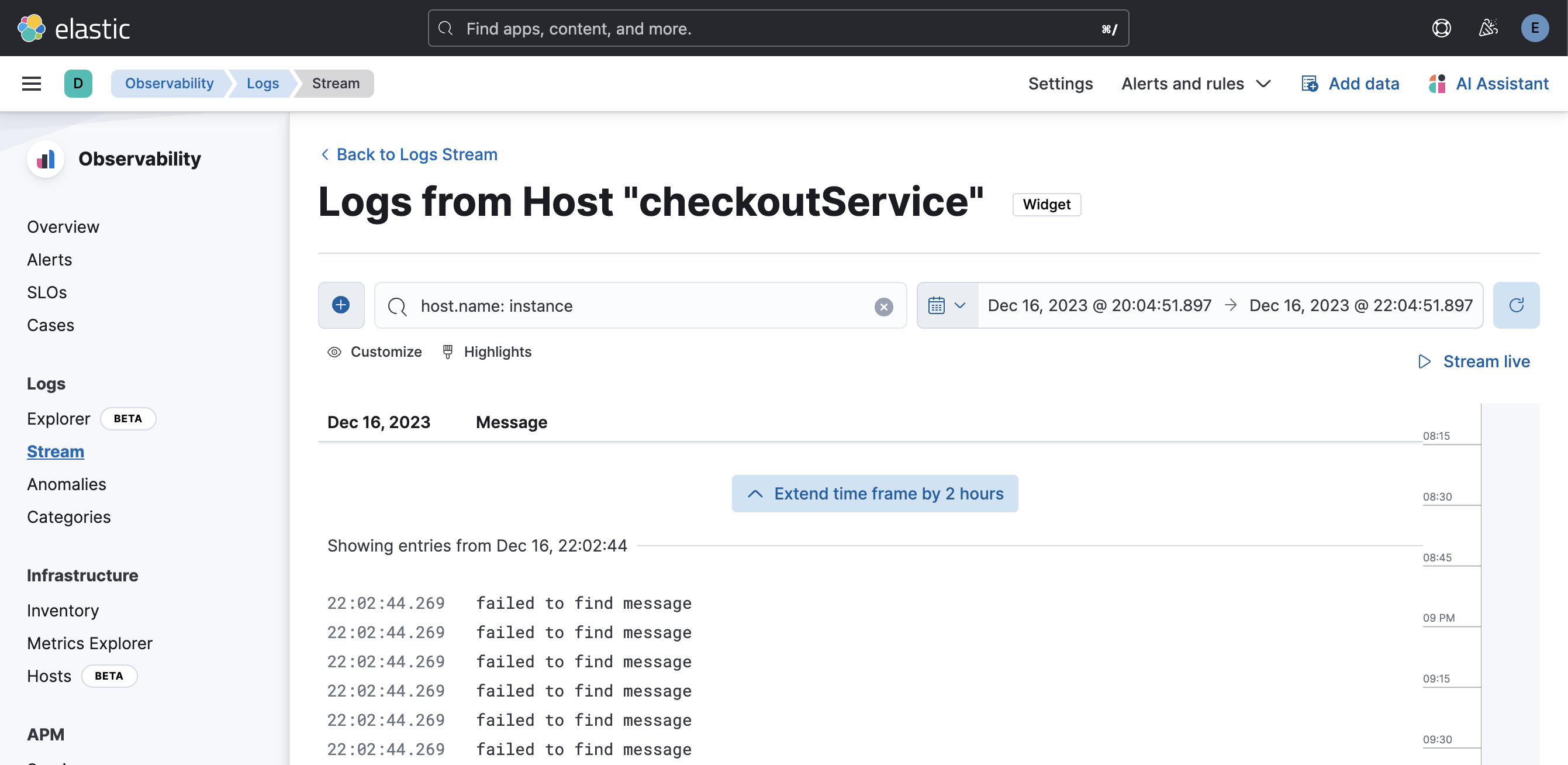Edit the end date Dec 16 22:04:51.897
The height and width of the screenshot is (765, 1568).
(1360, 305)
